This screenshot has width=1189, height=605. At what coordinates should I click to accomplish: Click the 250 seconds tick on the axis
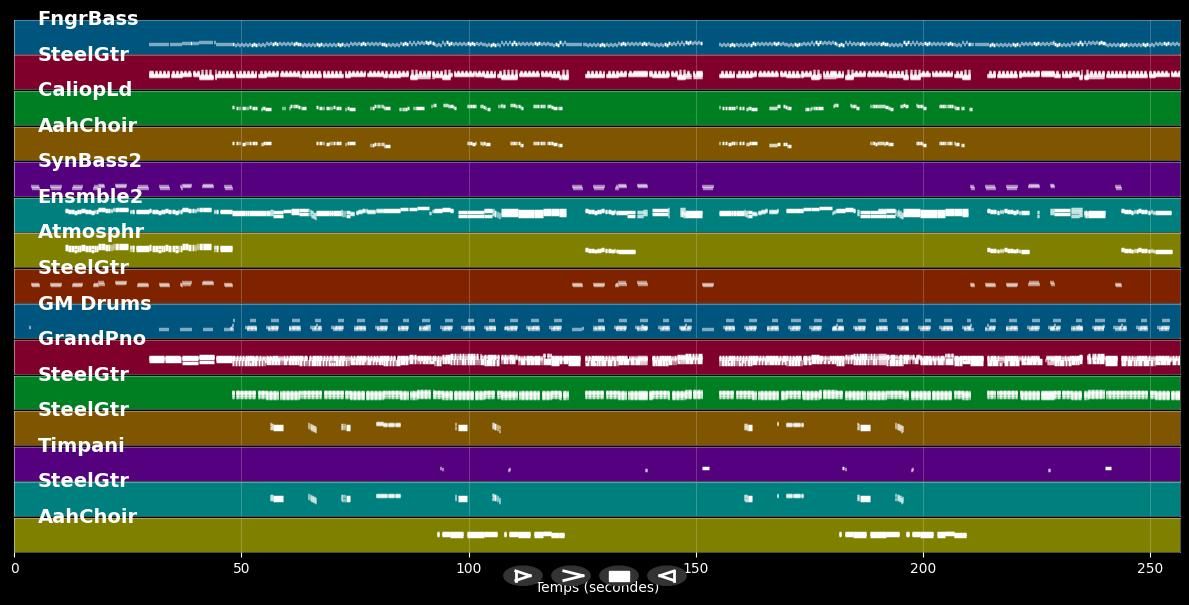coord(1150,569)
